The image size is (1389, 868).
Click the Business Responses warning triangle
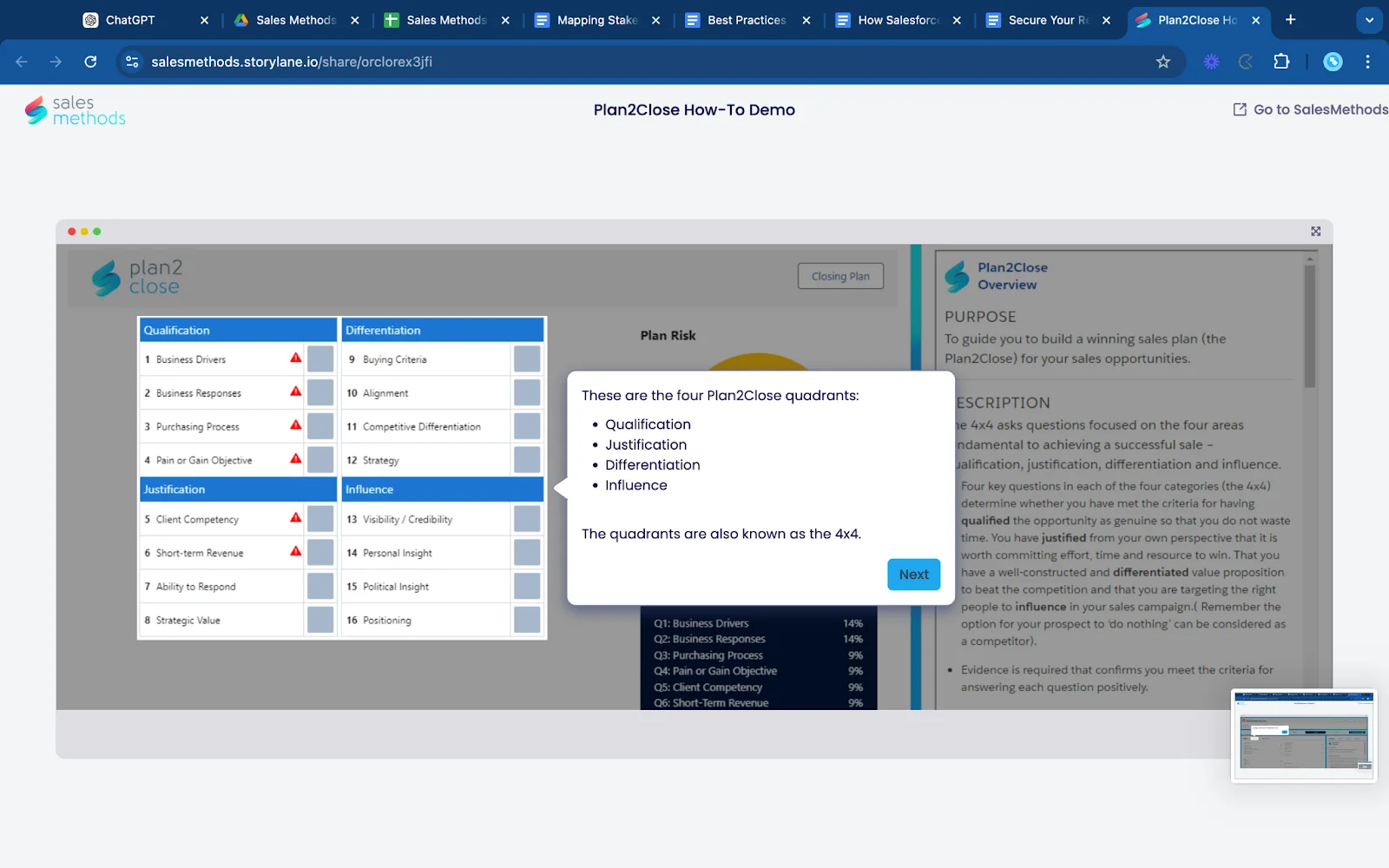(296, 391)
